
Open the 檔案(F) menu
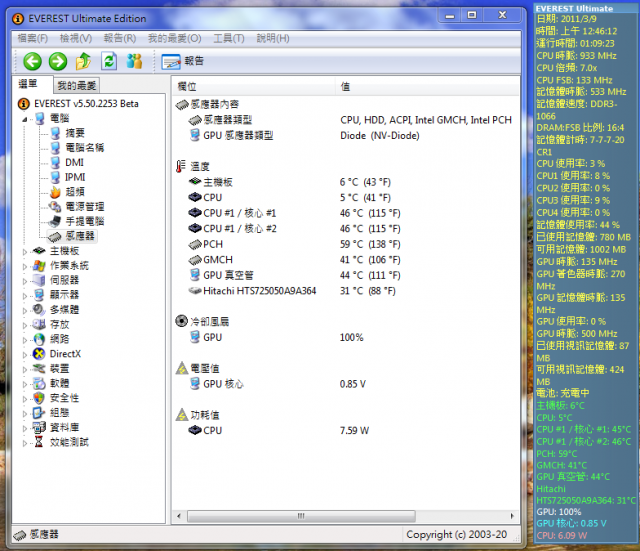tap(33, 38)
